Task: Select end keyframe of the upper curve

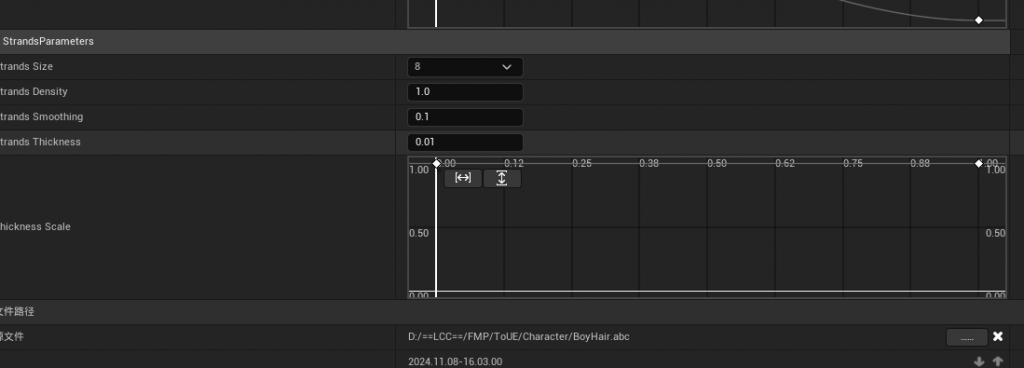Action: pos(978,20)
